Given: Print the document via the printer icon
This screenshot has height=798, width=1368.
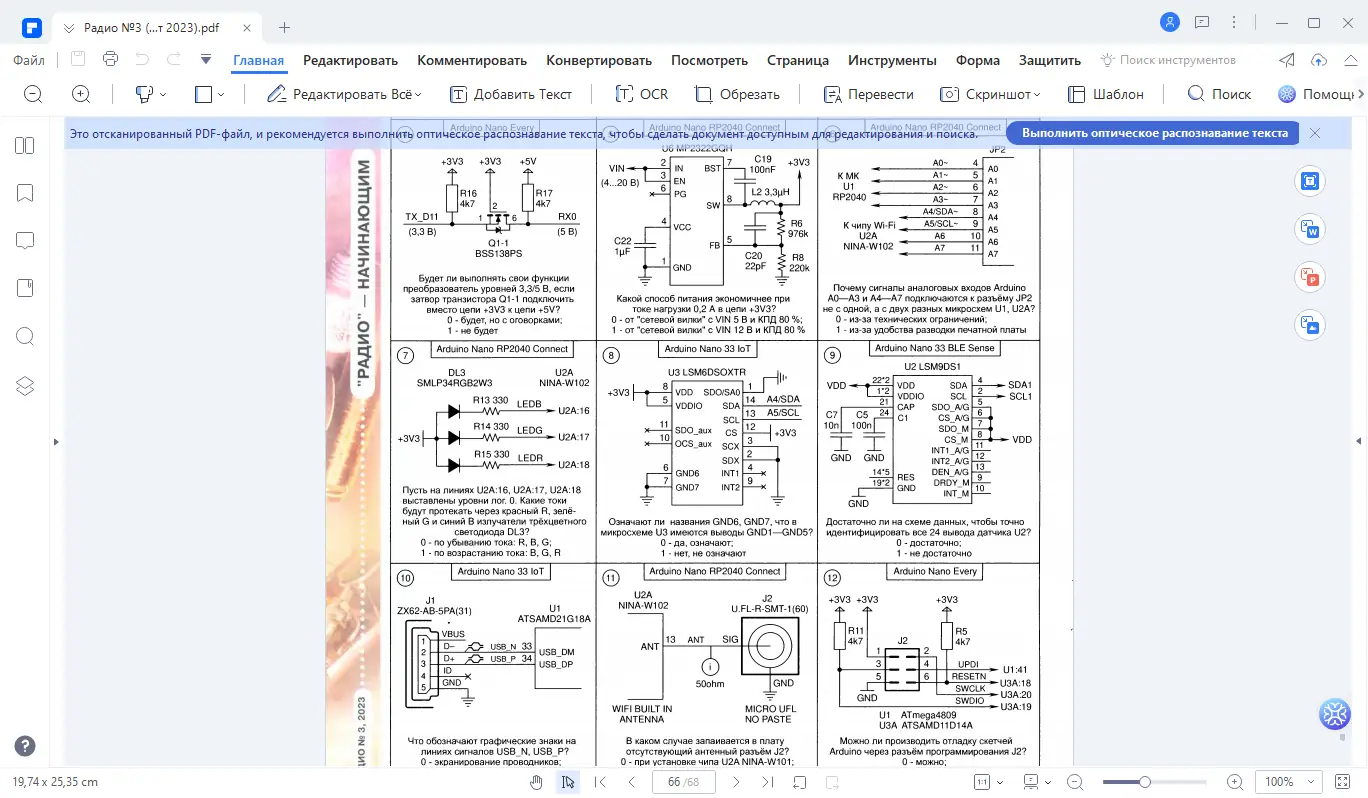Looking at the screenshot, I should point(111,60).
